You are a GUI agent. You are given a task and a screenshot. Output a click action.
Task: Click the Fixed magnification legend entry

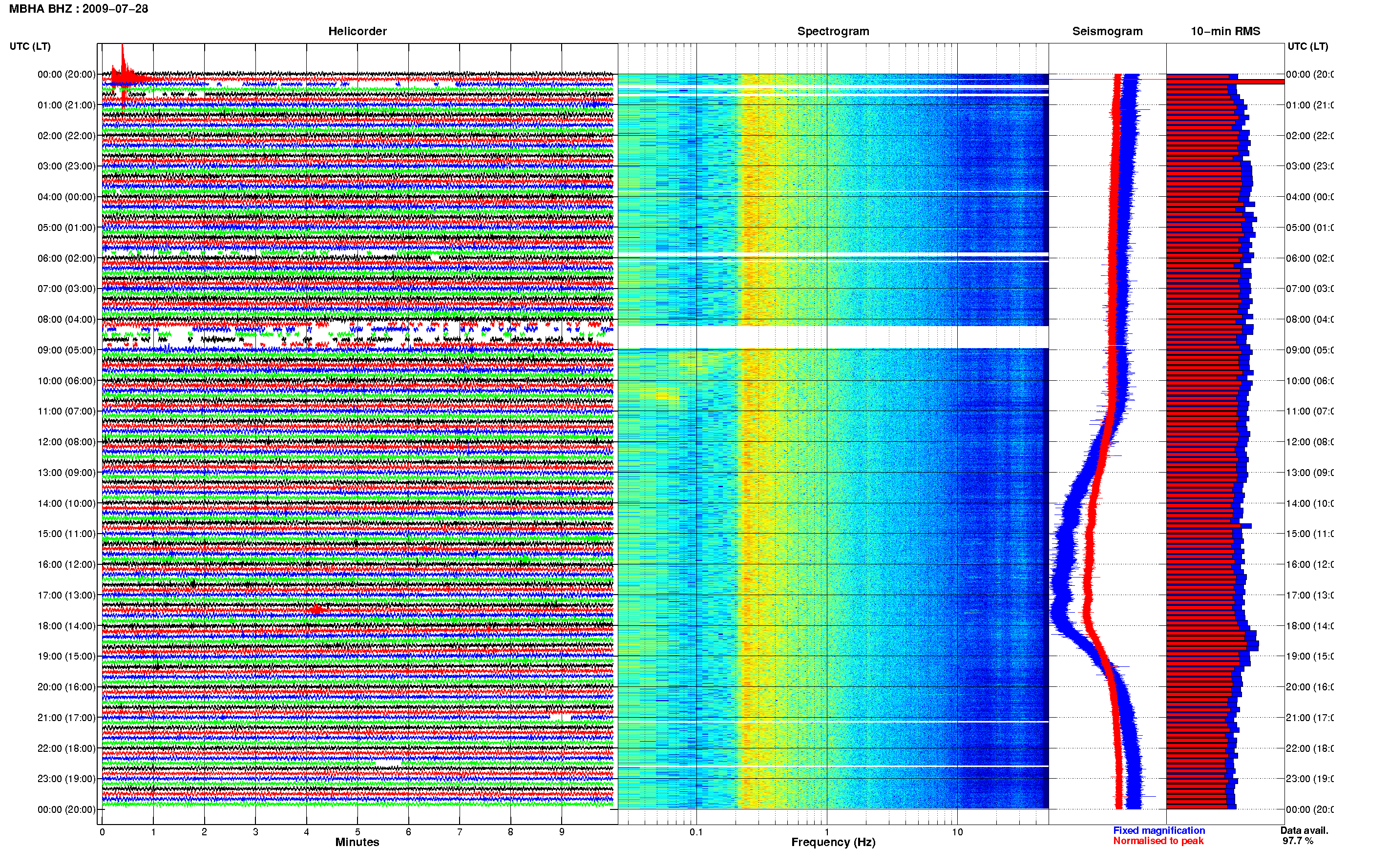(x=1159, y=830)
